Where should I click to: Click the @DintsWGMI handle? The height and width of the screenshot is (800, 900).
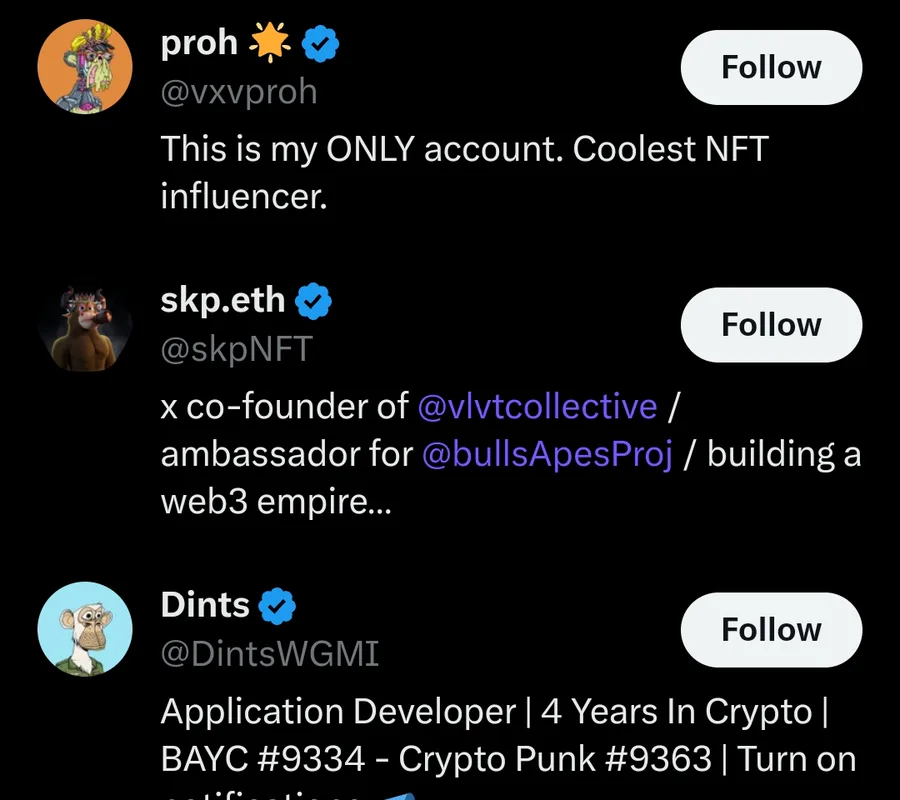coord(270,654)
